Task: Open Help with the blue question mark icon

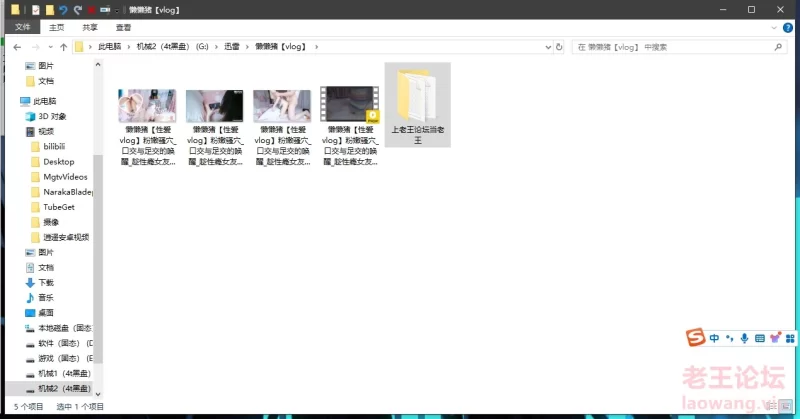Action: (788, 28)
